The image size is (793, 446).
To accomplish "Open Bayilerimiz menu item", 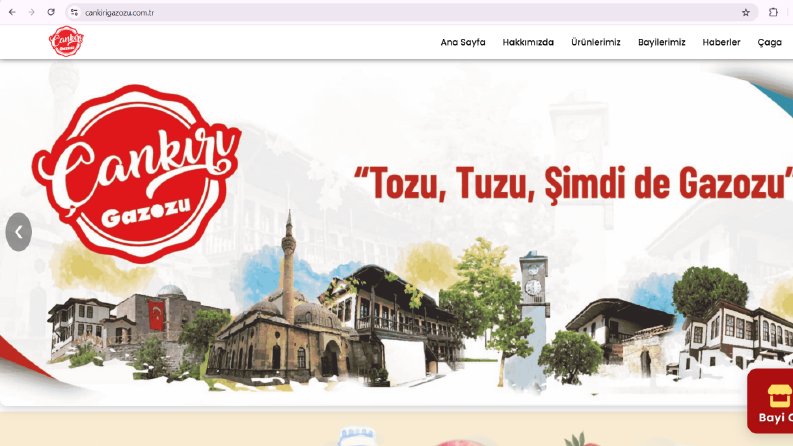I will [x=662, y=42].
